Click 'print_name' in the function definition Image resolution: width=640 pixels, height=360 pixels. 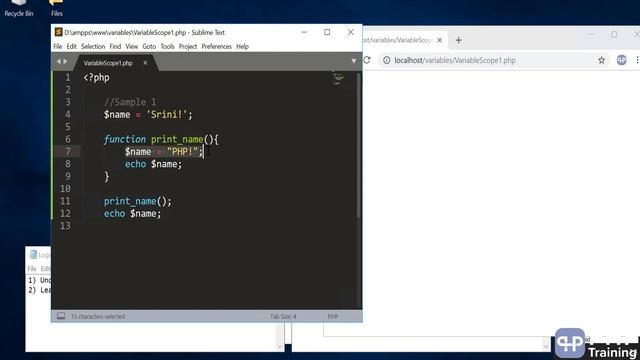[x=177, y=139]
